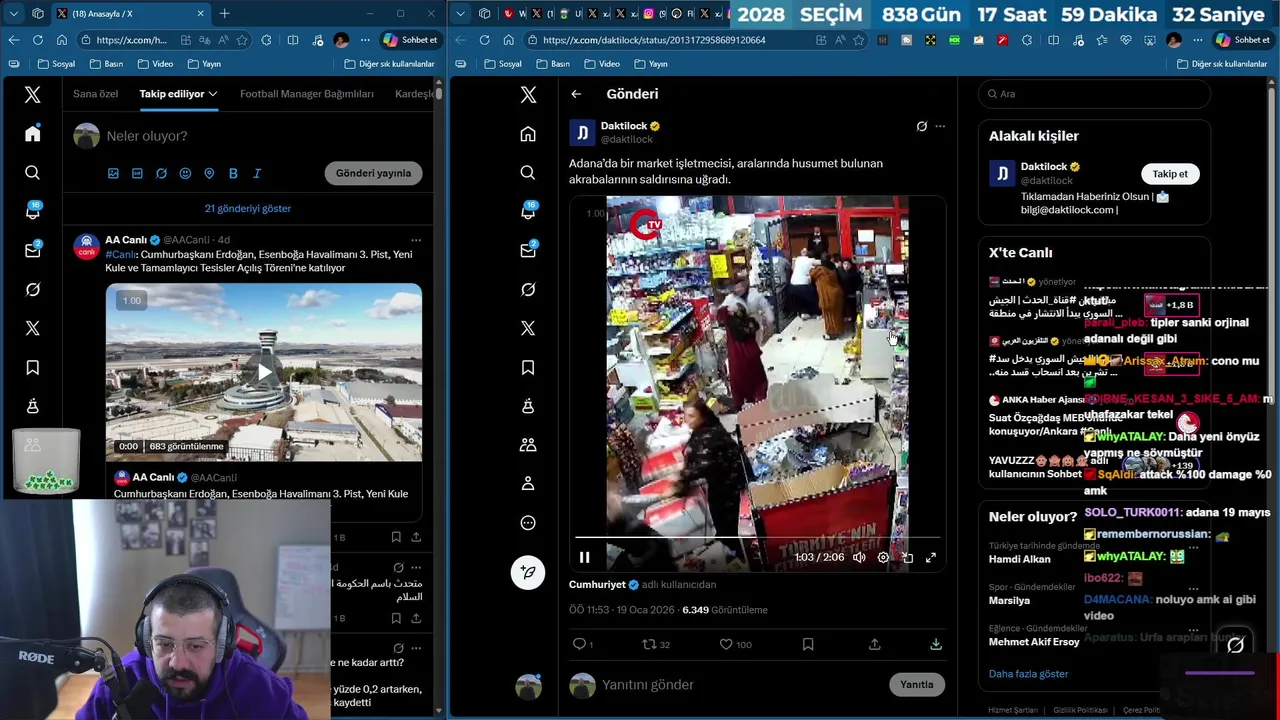Favorite this page via the right address bar star

(858, 40)
